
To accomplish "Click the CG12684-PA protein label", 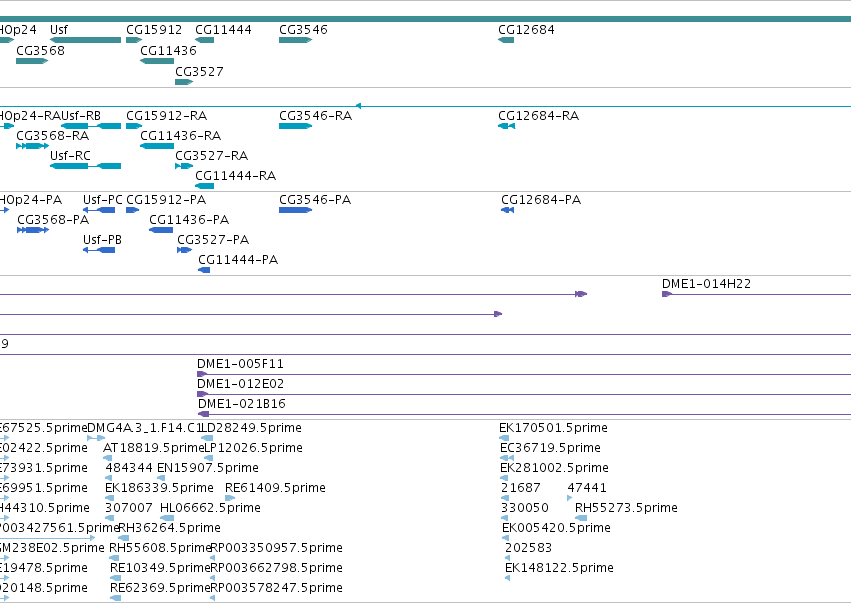I will [541, 200].
